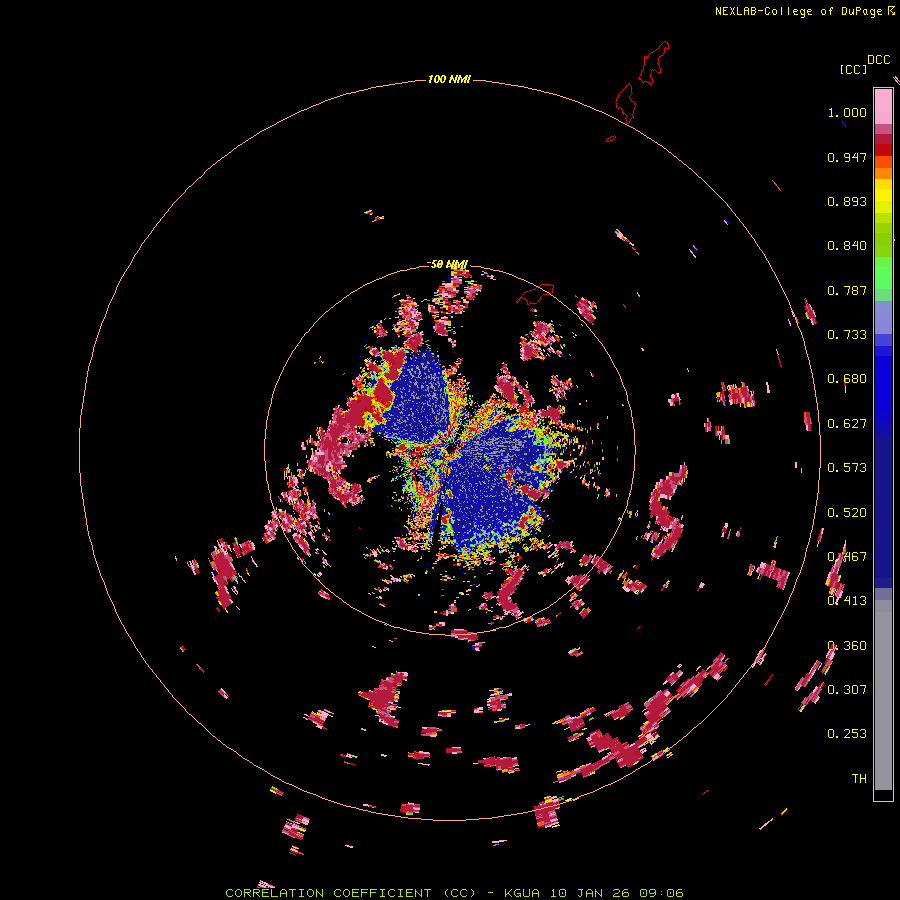Click the radar site center of the sweep
The image size is (900, 900).
[450, 450]
